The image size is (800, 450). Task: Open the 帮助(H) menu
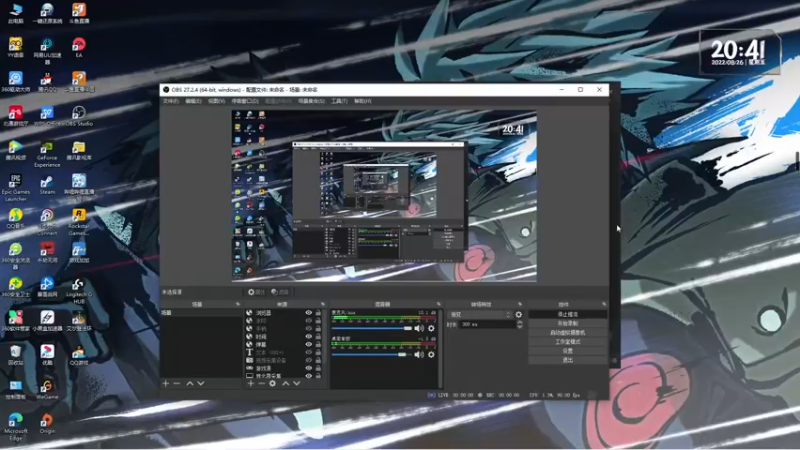point(363,101)
